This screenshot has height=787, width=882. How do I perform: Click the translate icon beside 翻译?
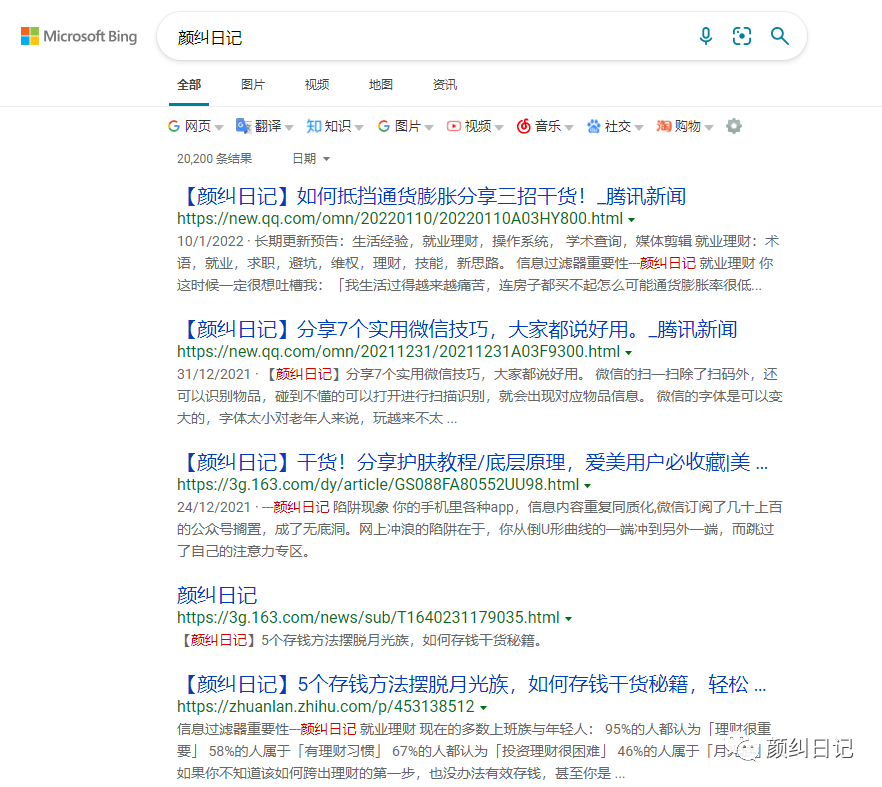click(243, 126)
